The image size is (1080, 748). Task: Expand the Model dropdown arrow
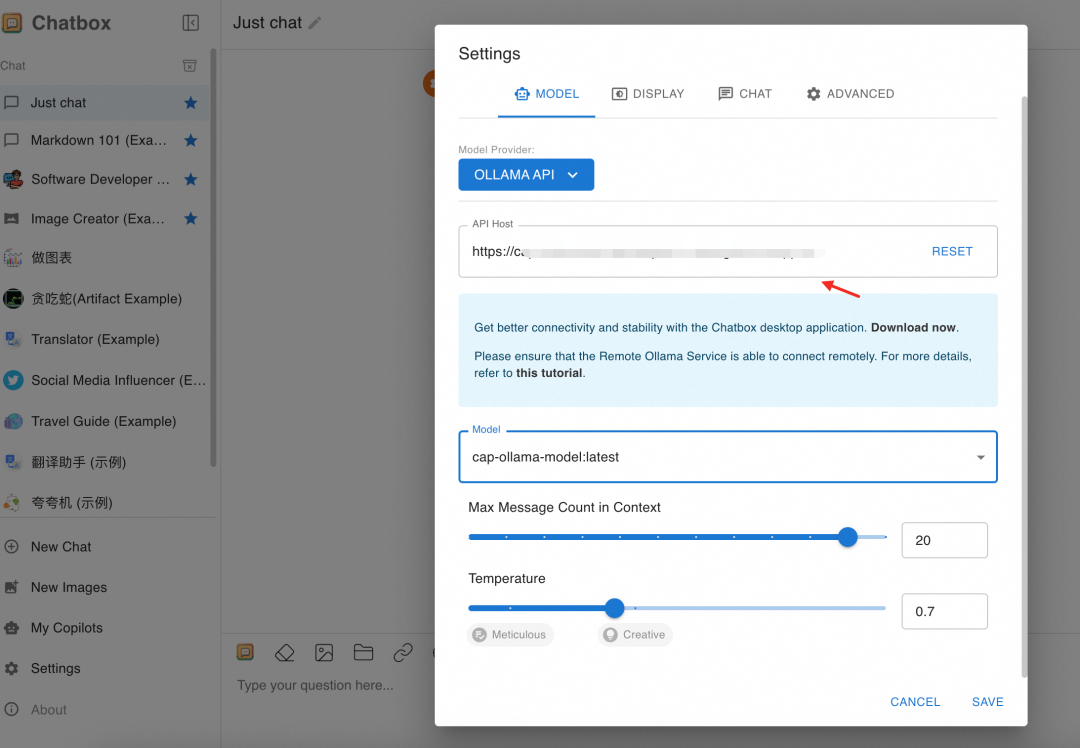(x=980, y=457)
